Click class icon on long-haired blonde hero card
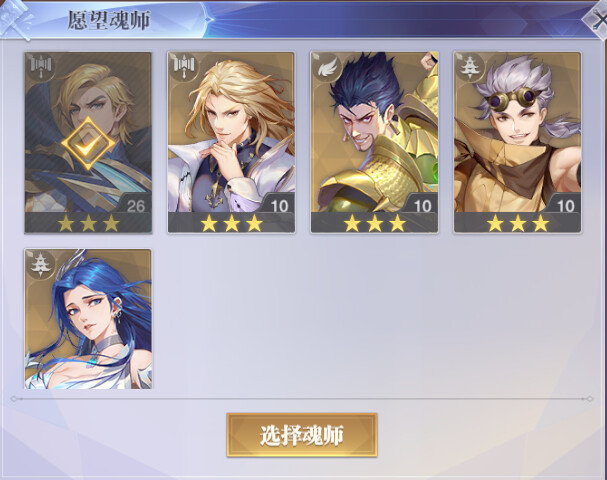This screenshot has height=480, width=607. pyautogui.click(x=183, y=67)
